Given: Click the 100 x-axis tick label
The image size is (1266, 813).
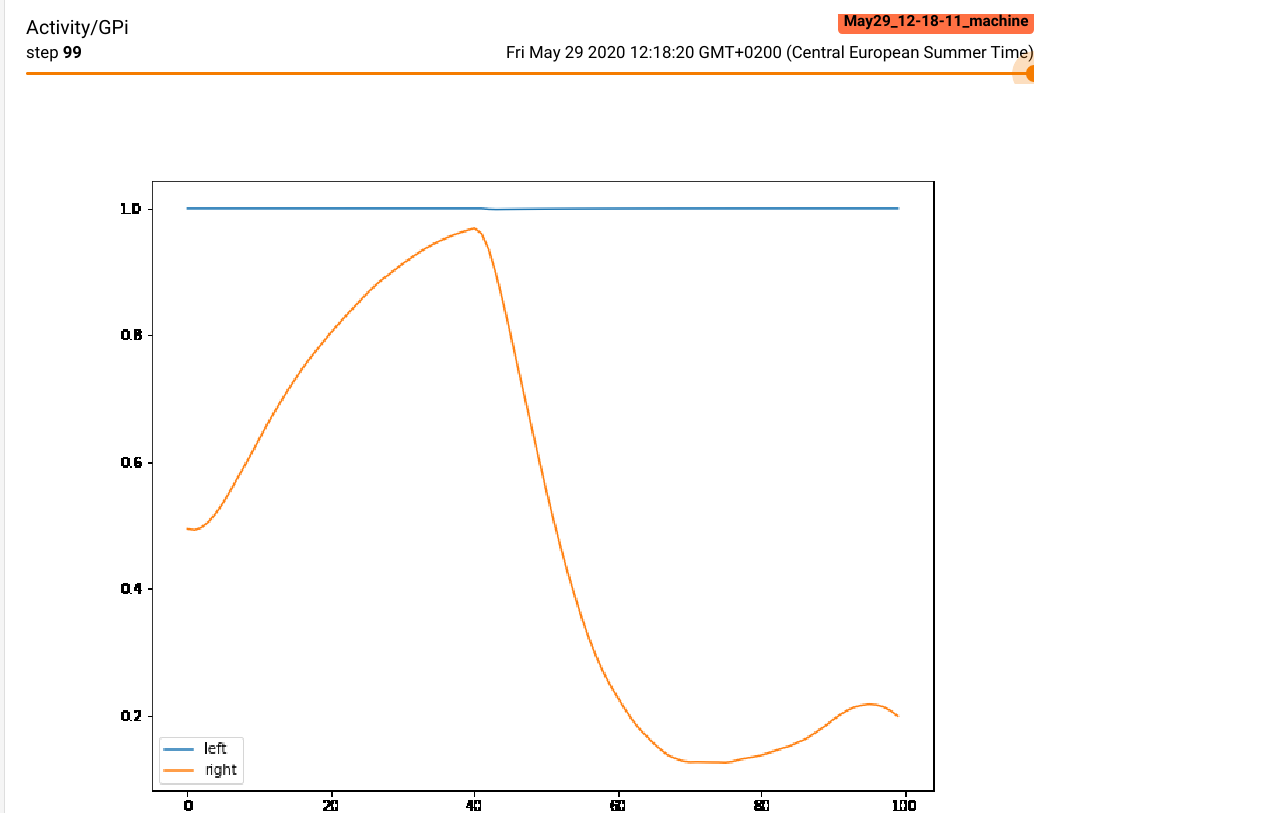Looking at the screenshot, I should [x=905, y=804].
